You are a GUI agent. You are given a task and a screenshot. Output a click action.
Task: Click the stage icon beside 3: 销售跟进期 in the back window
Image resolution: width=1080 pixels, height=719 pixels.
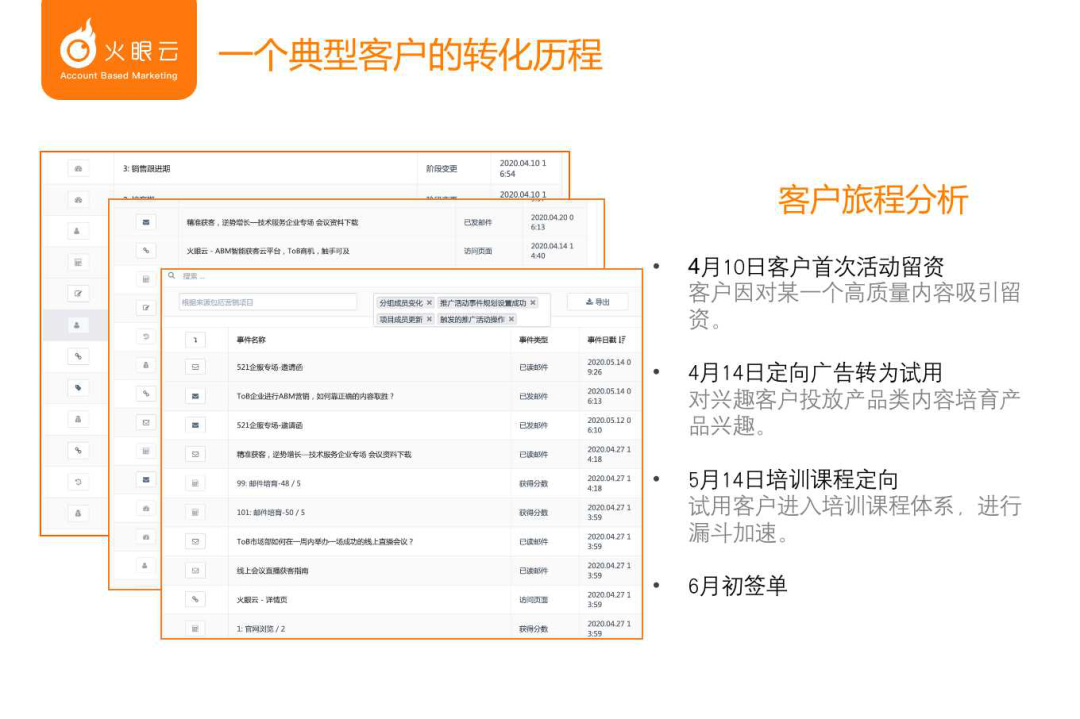pyautogui.click(x=79, y=169)
